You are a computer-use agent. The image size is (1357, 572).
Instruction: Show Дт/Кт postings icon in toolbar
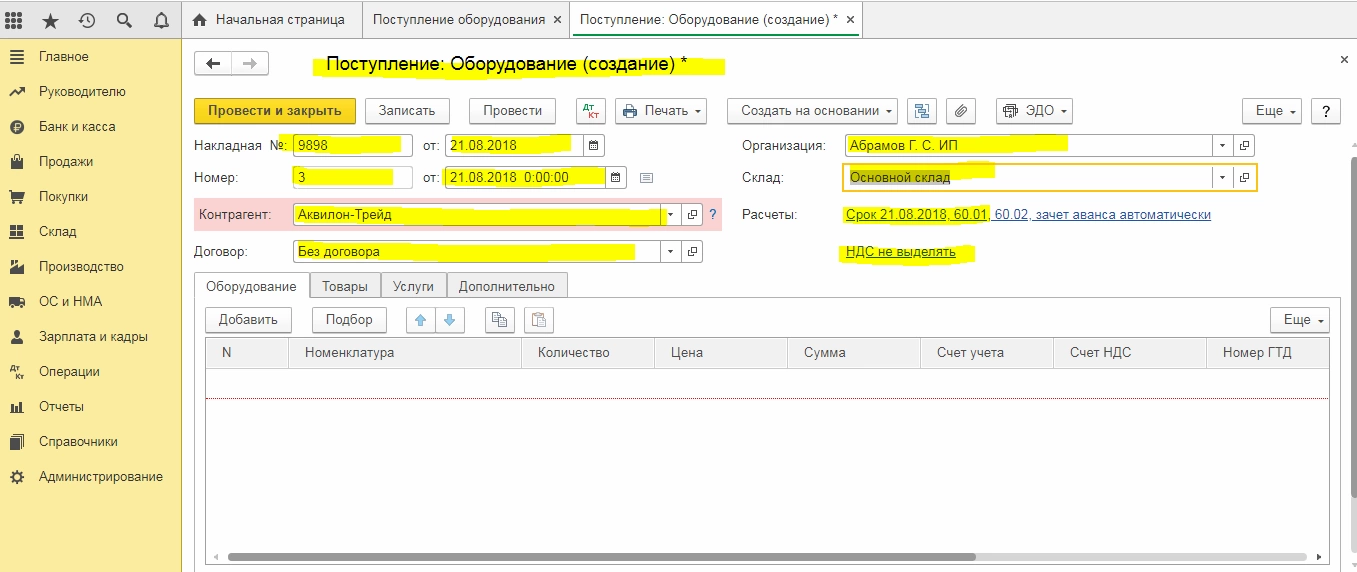point(591,110)
